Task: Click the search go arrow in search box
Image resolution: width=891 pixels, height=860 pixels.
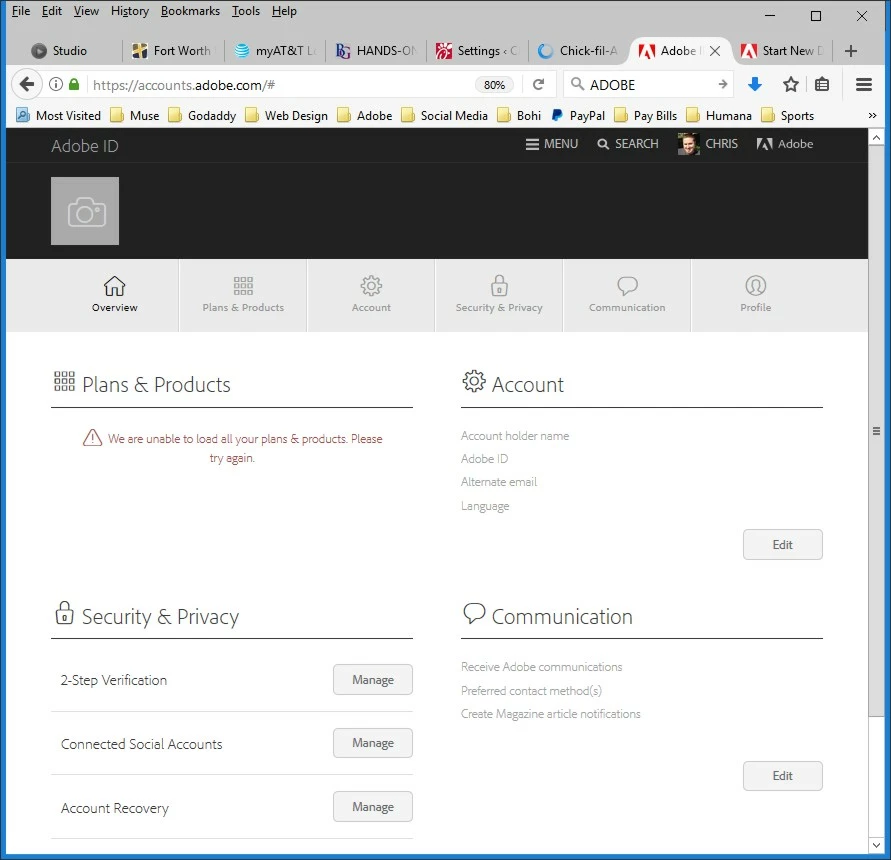Action: click(722, 85)
